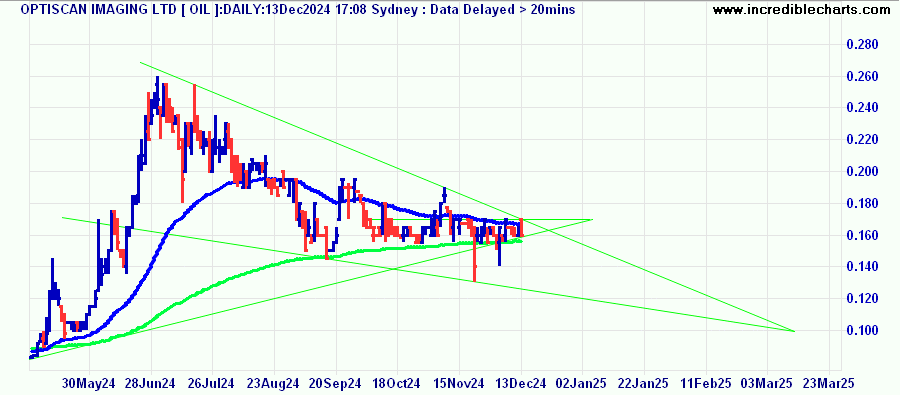900x395 pixels.
Task: Select the 0.100 price axis label
Action: pyautogui.click(x=863, y=331)
